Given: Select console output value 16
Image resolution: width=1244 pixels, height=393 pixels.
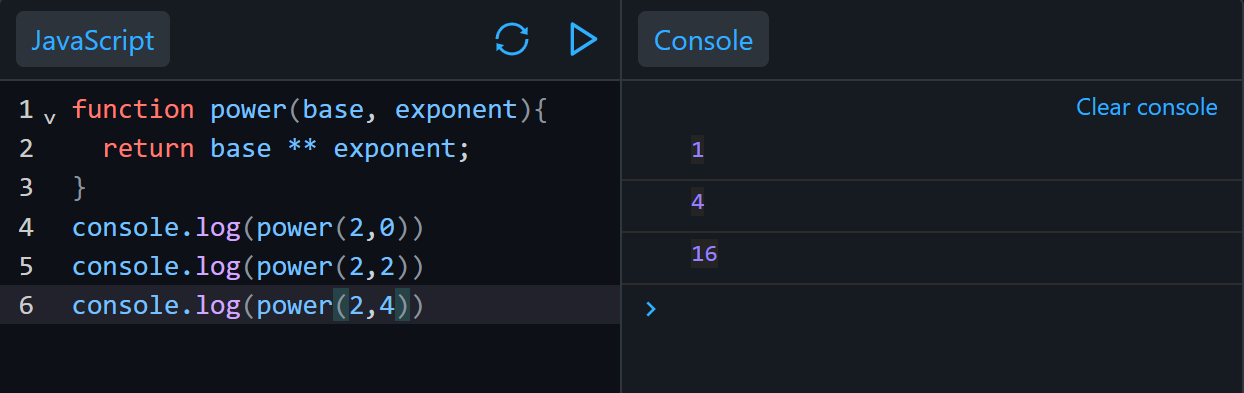Looking at the screenshot, I should coord(704,254).
